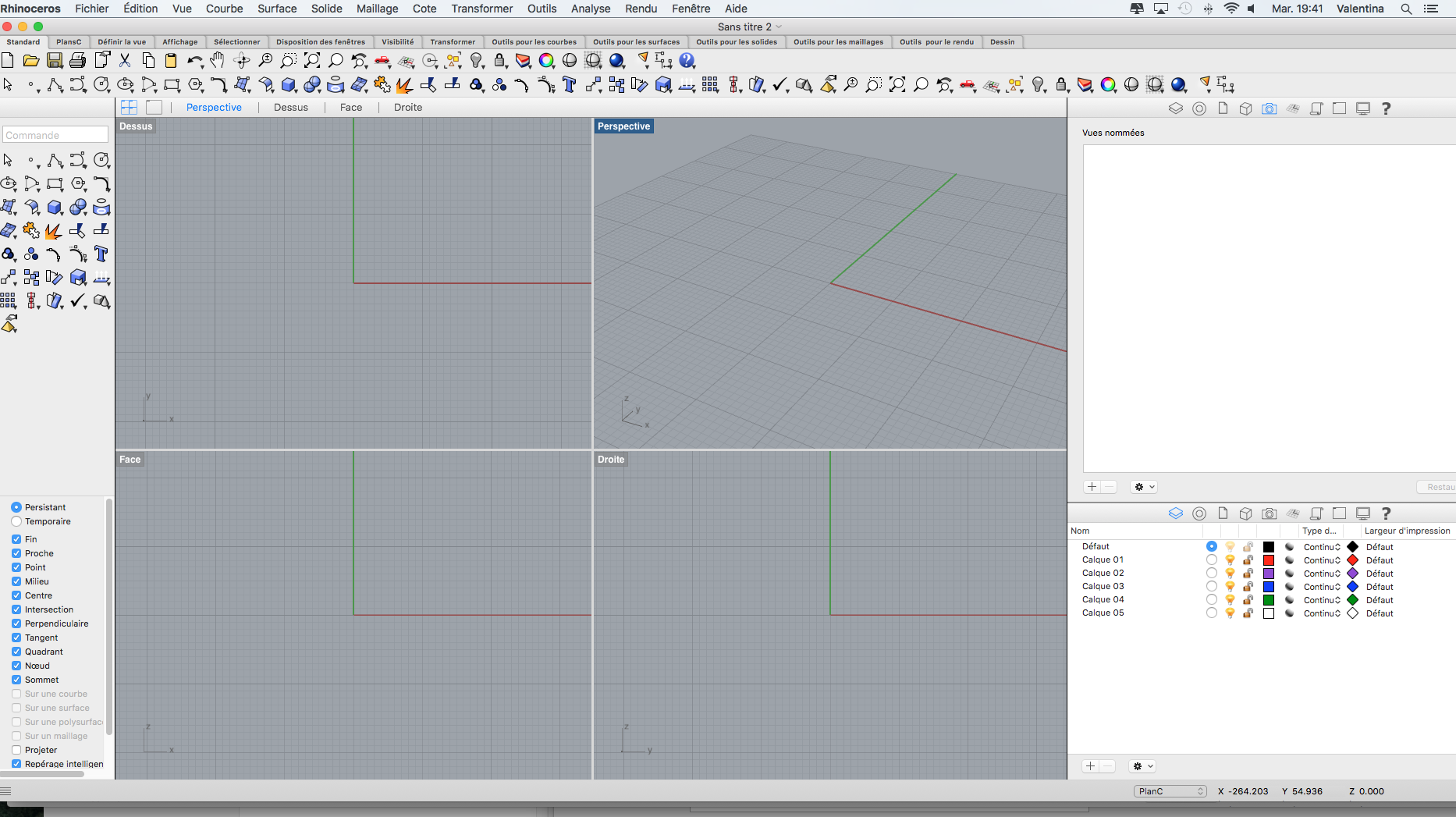Click Calque 01 red square color swatch

point(1269,560)
